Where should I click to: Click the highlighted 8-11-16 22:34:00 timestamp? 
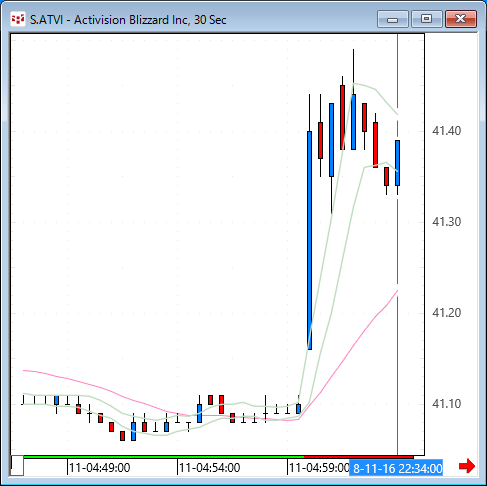(396, 468)
